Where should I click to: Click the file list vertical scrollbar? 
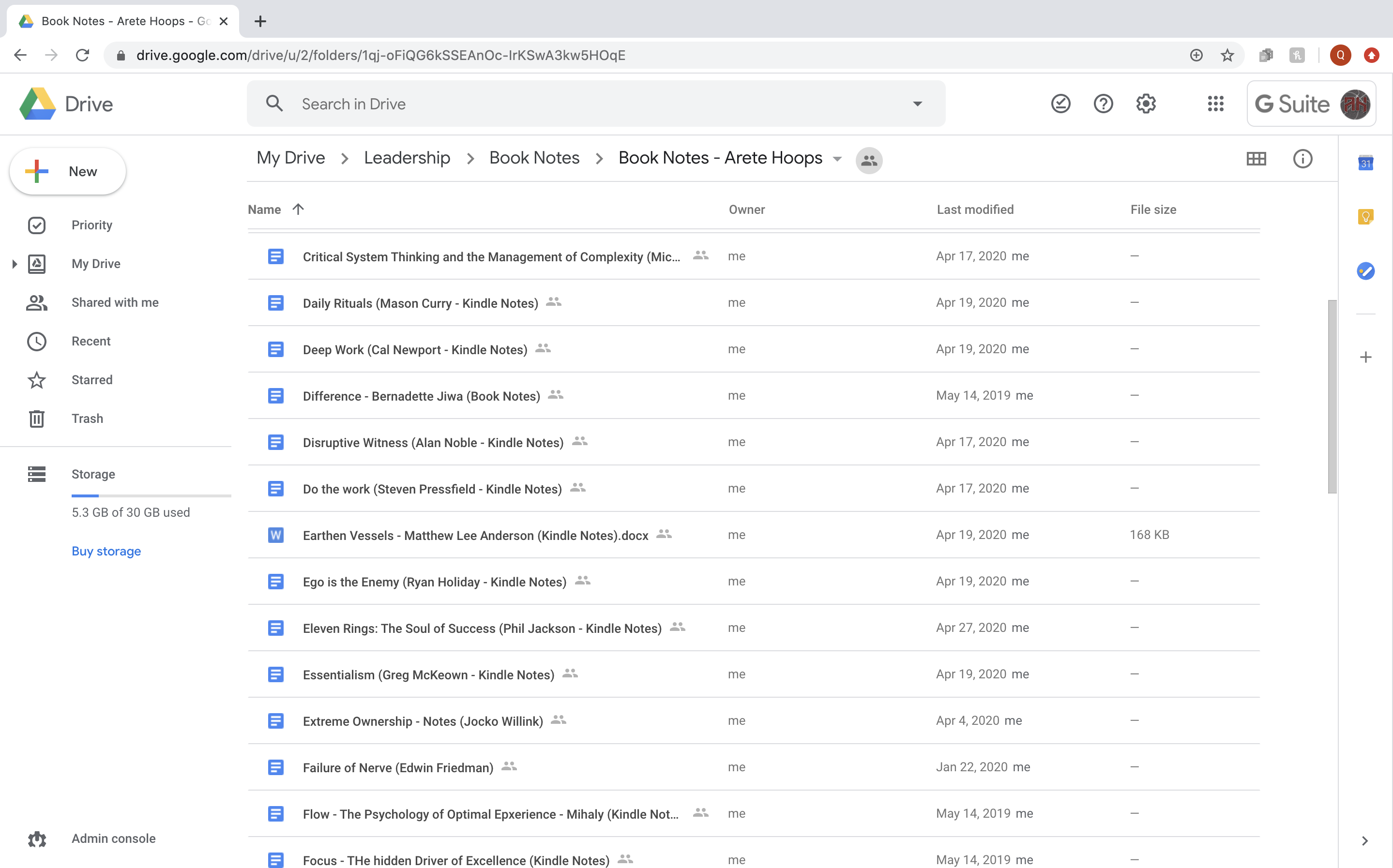(1332, 396)
